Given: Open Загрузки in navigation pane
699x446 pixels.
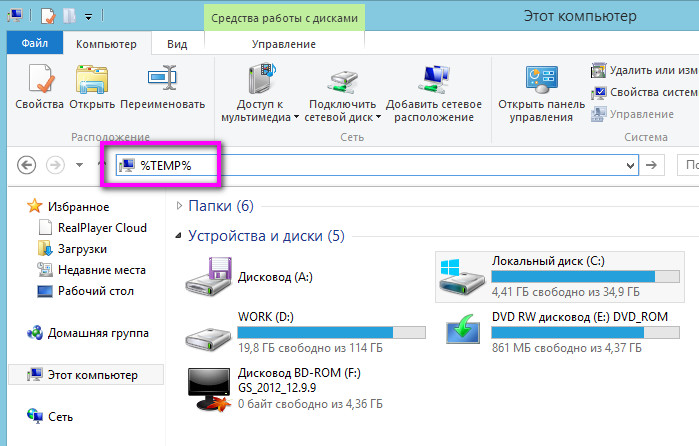Looking at the screenshot, I should [x=82, y=248].
